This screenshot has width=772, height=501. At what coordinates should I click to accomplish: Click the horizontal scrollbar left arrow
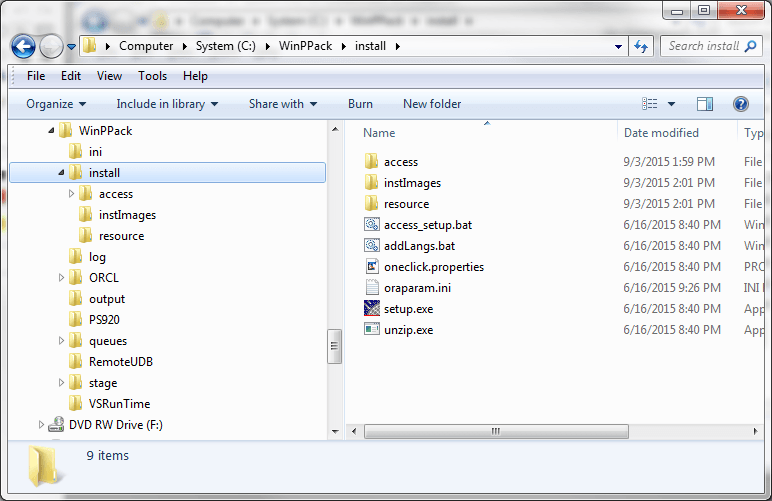354,432
